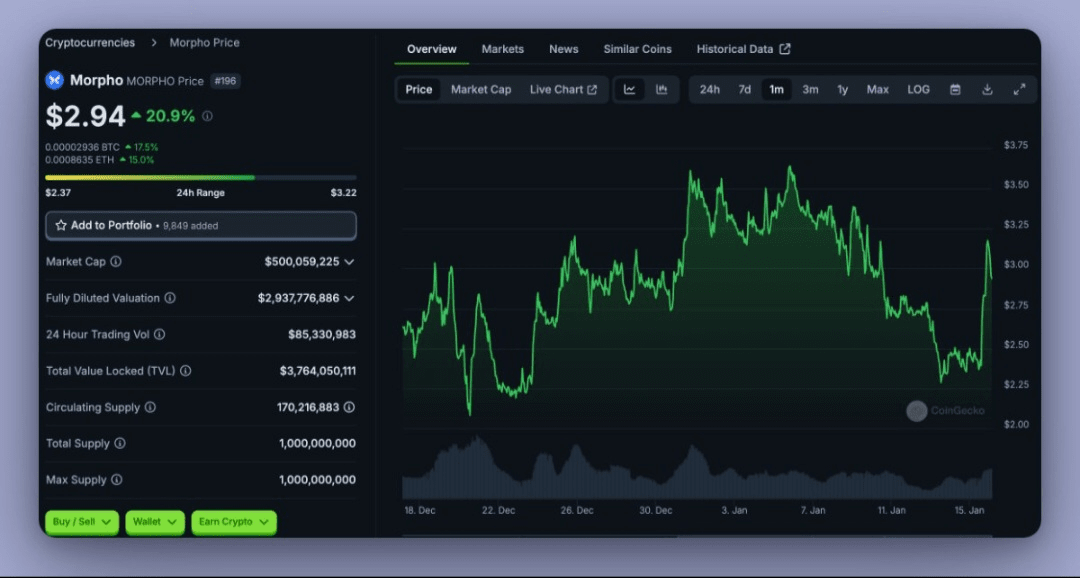This screenshot has height=578, width=1080.
Task: Open the Overview tab
Action: [x=431, y=49]
